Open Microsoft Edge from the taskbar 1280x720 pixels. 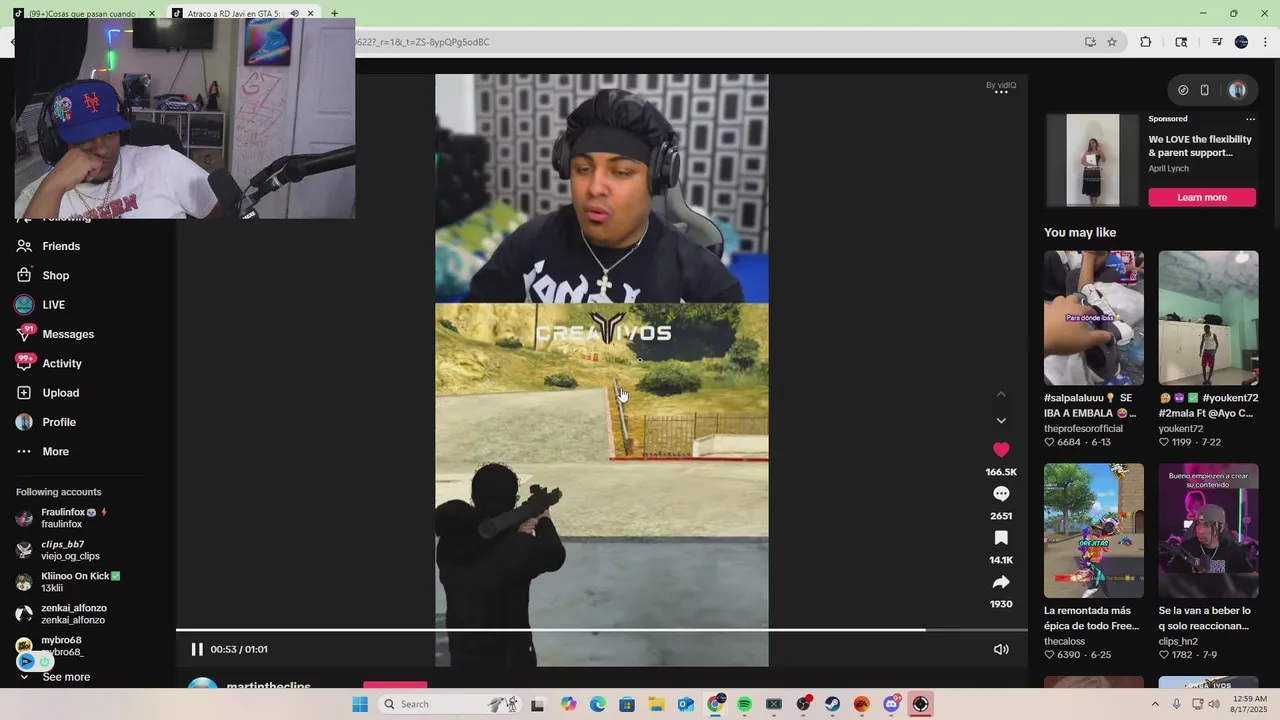598,704
